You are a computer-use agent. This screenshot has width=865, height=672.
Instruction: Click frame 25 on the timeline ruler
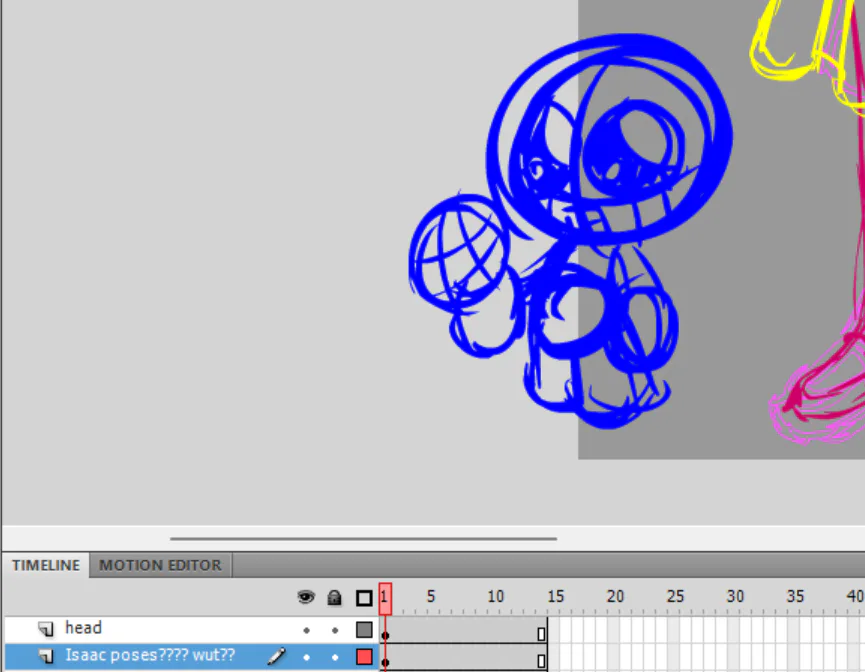pos(675,596)
